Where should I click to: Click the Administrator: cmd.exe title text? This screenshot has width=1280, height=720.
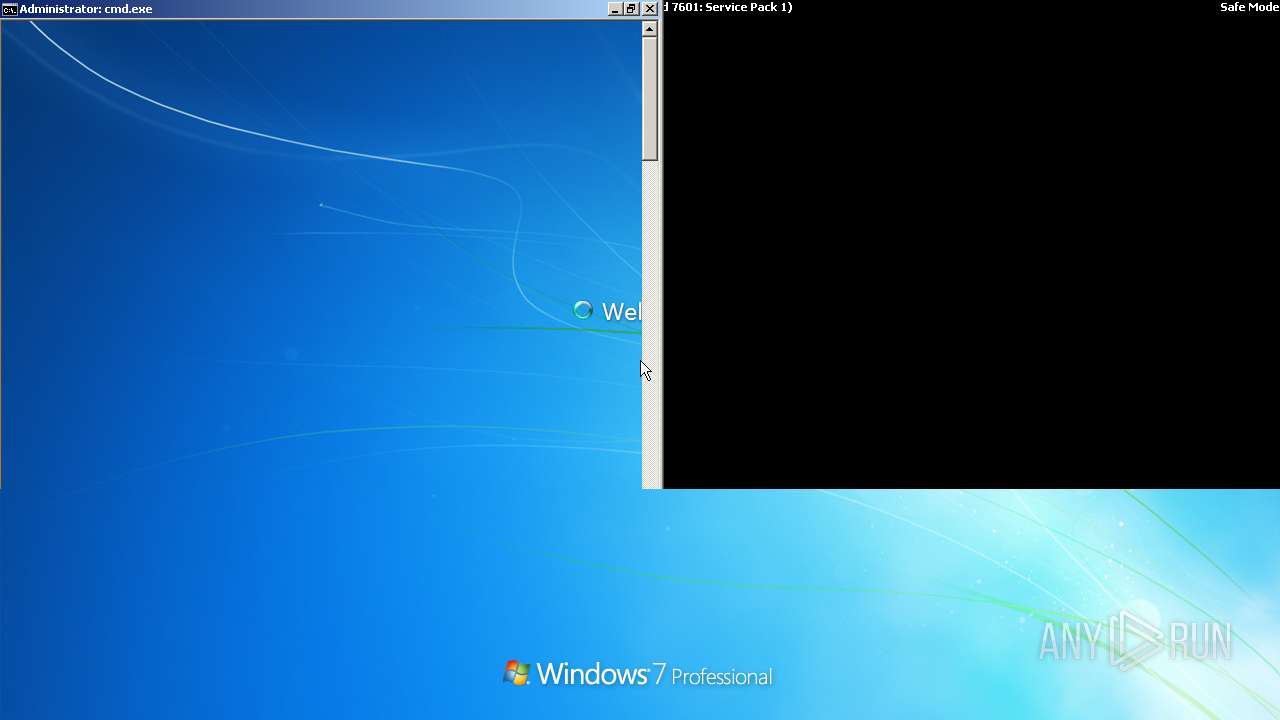click(86, 9)
